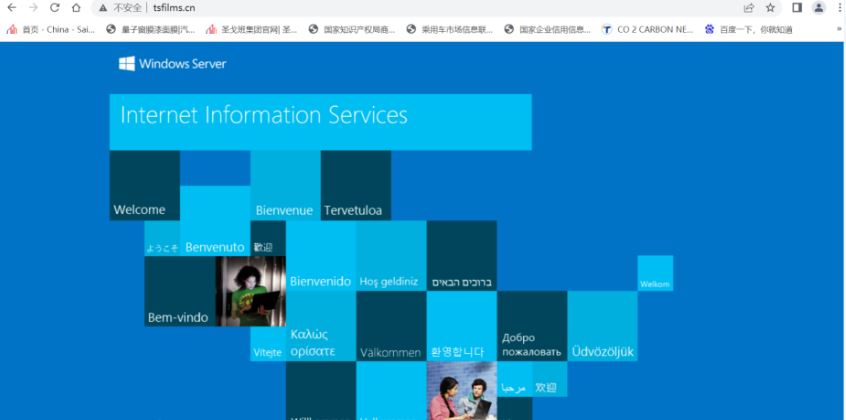The height and width of the screenshot is (420, 846).
Task: Open the 首页 - China - Sai... bookmark
Action: 52,29
